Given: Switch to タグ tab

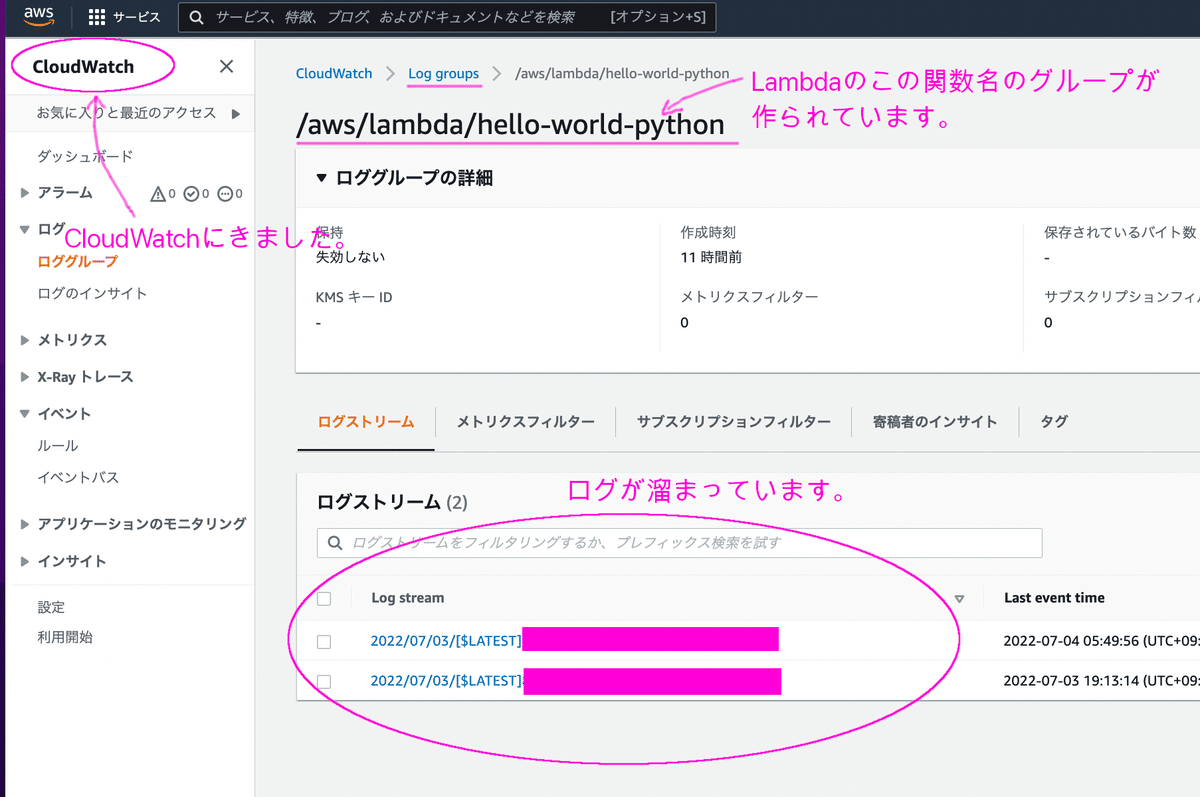Looking at the screenshot, I should pyautogui.click(x=1053, y=422).
